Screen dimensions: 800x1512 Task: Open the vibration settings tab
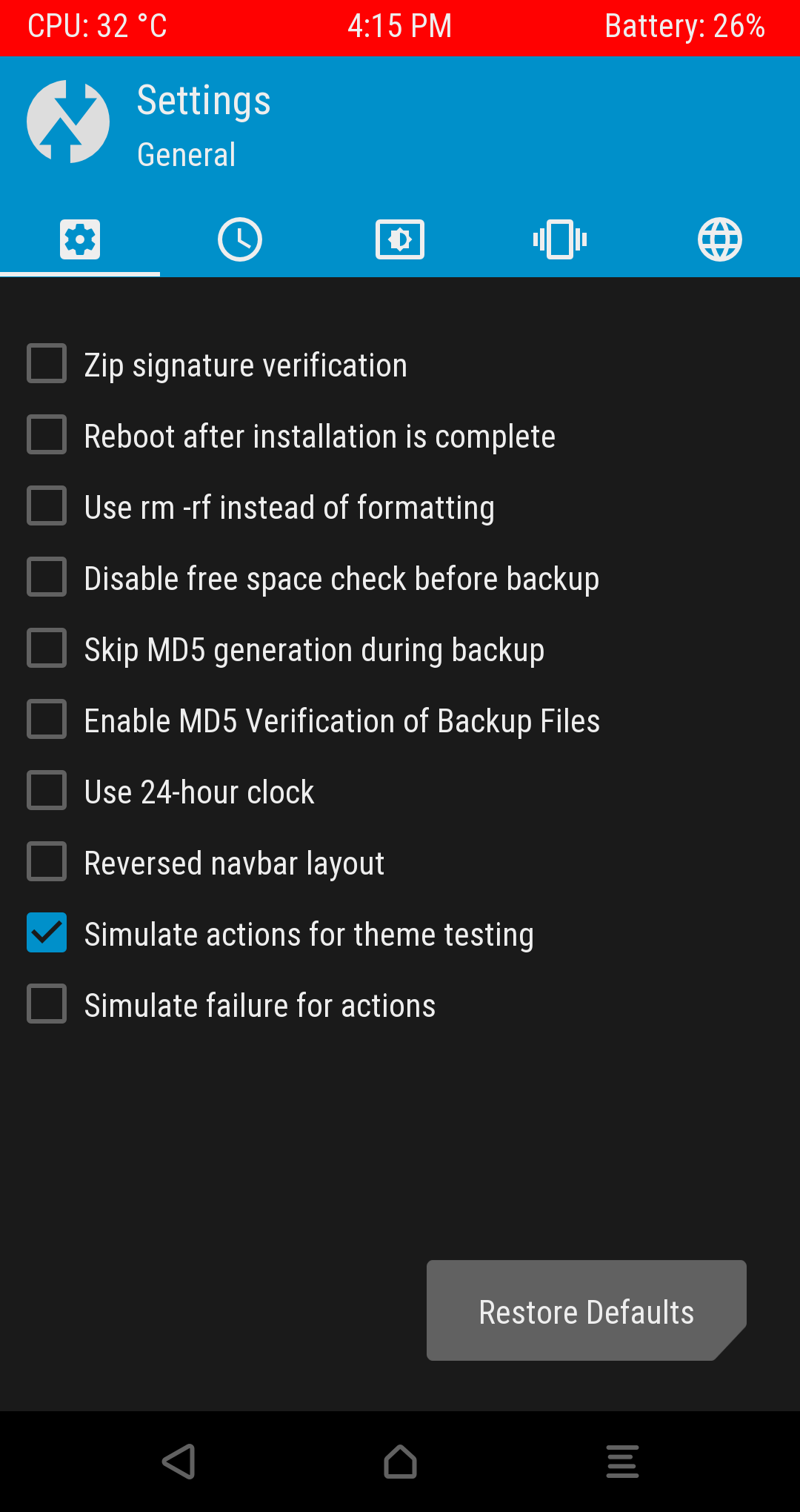pyautogui.click(x=560, y=239)
